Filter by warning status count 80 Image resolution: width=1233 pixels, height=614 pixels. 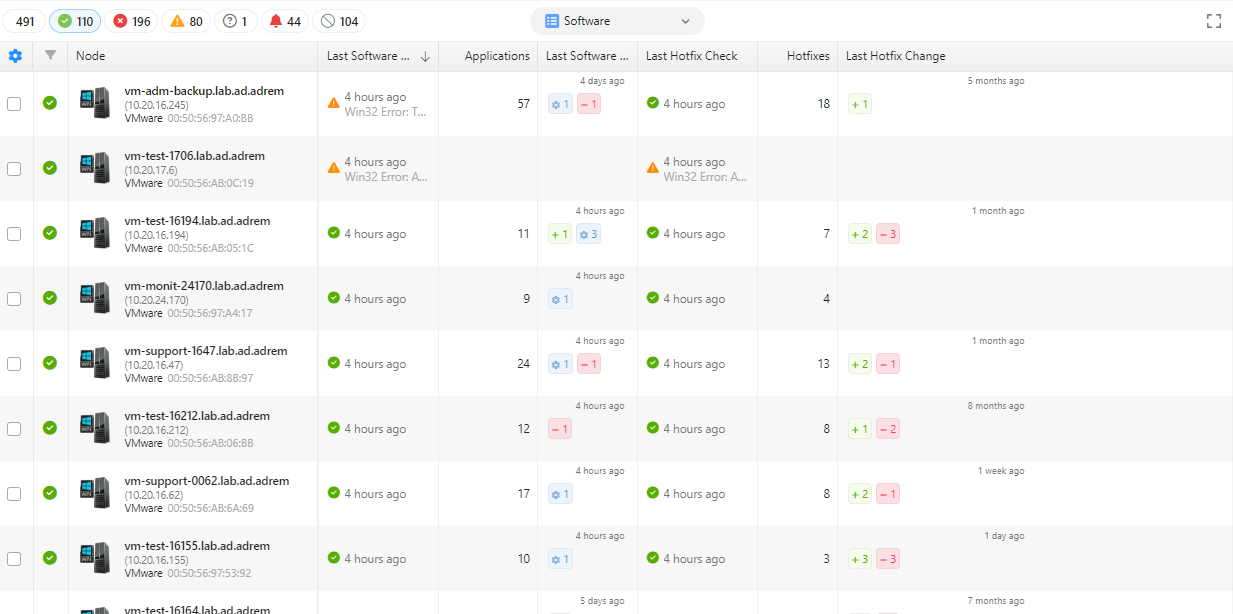point(186,21)
